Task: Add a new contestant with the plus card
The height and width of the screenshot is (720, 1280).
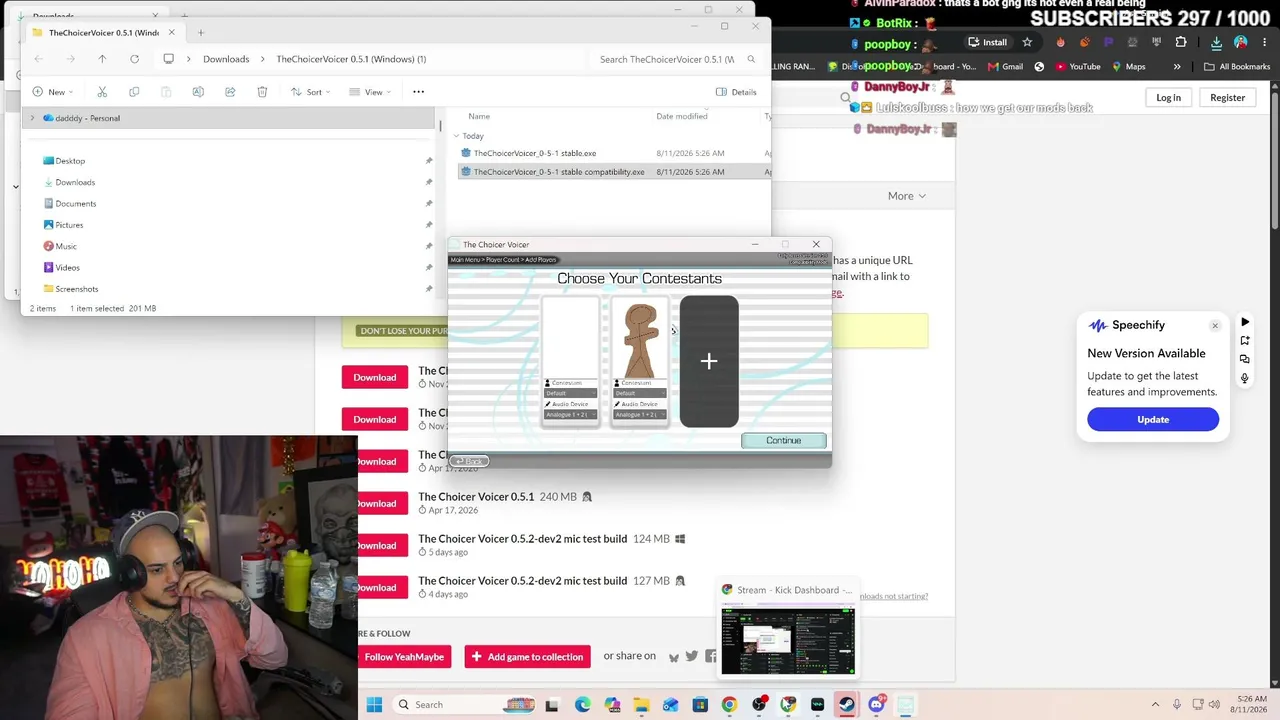Action: (x=709, y=361)
